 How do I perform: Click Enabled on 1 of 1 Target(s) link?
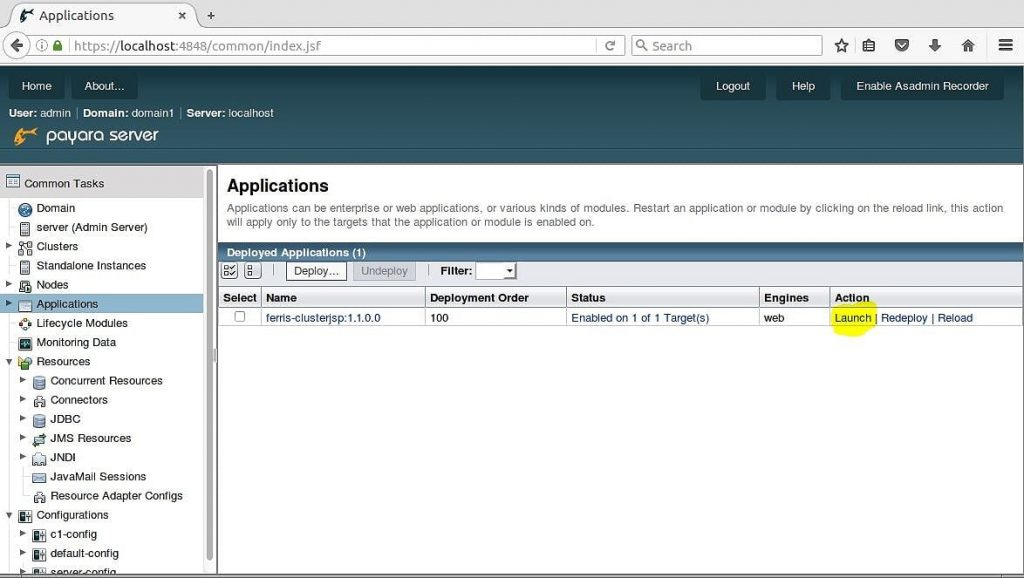[640, 318]
